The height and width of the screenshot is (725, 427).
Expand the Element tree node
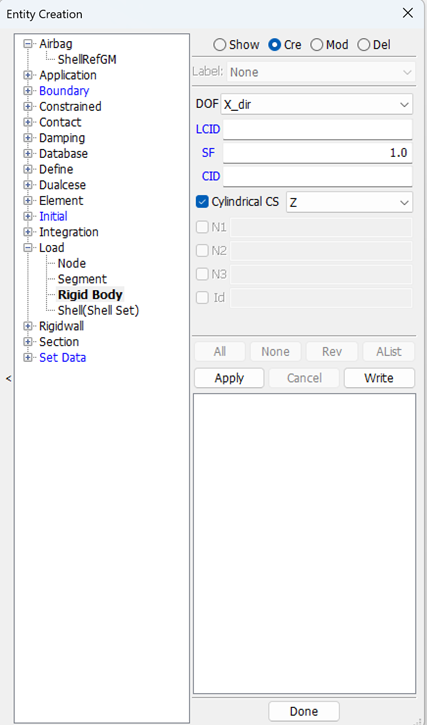[28, 201]
